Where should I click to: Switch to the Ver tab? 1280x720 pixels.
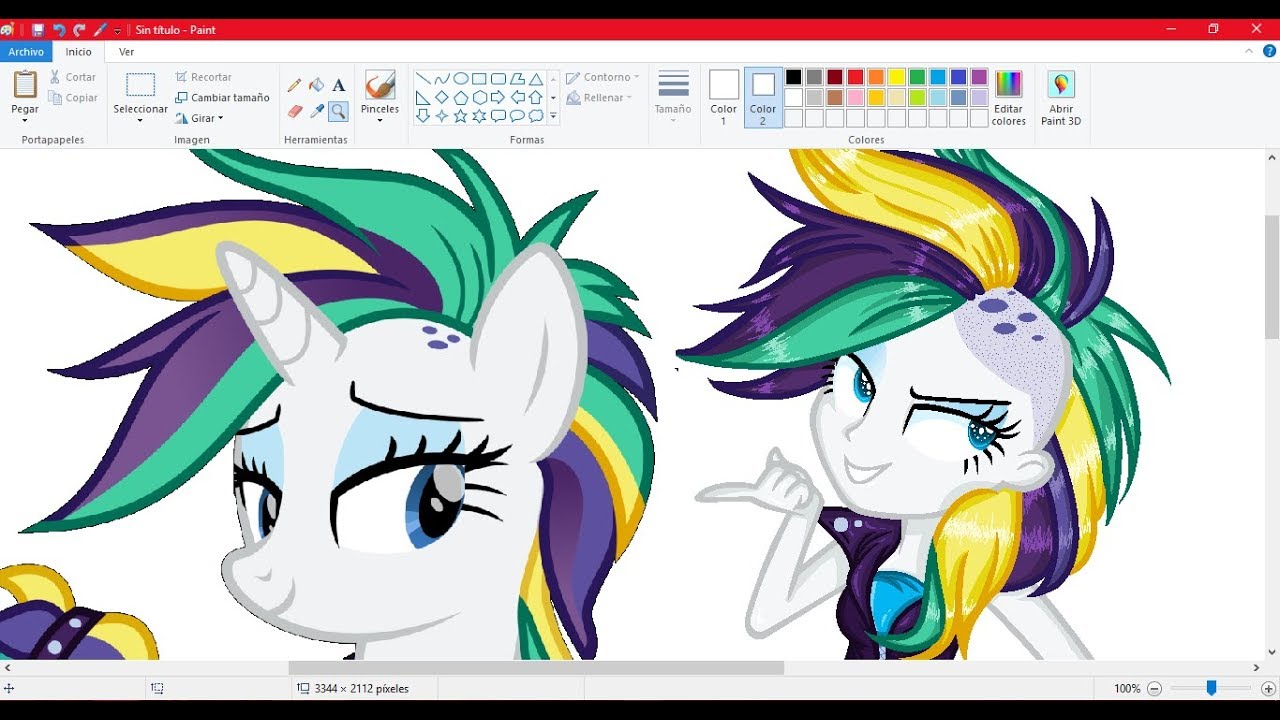127,52
